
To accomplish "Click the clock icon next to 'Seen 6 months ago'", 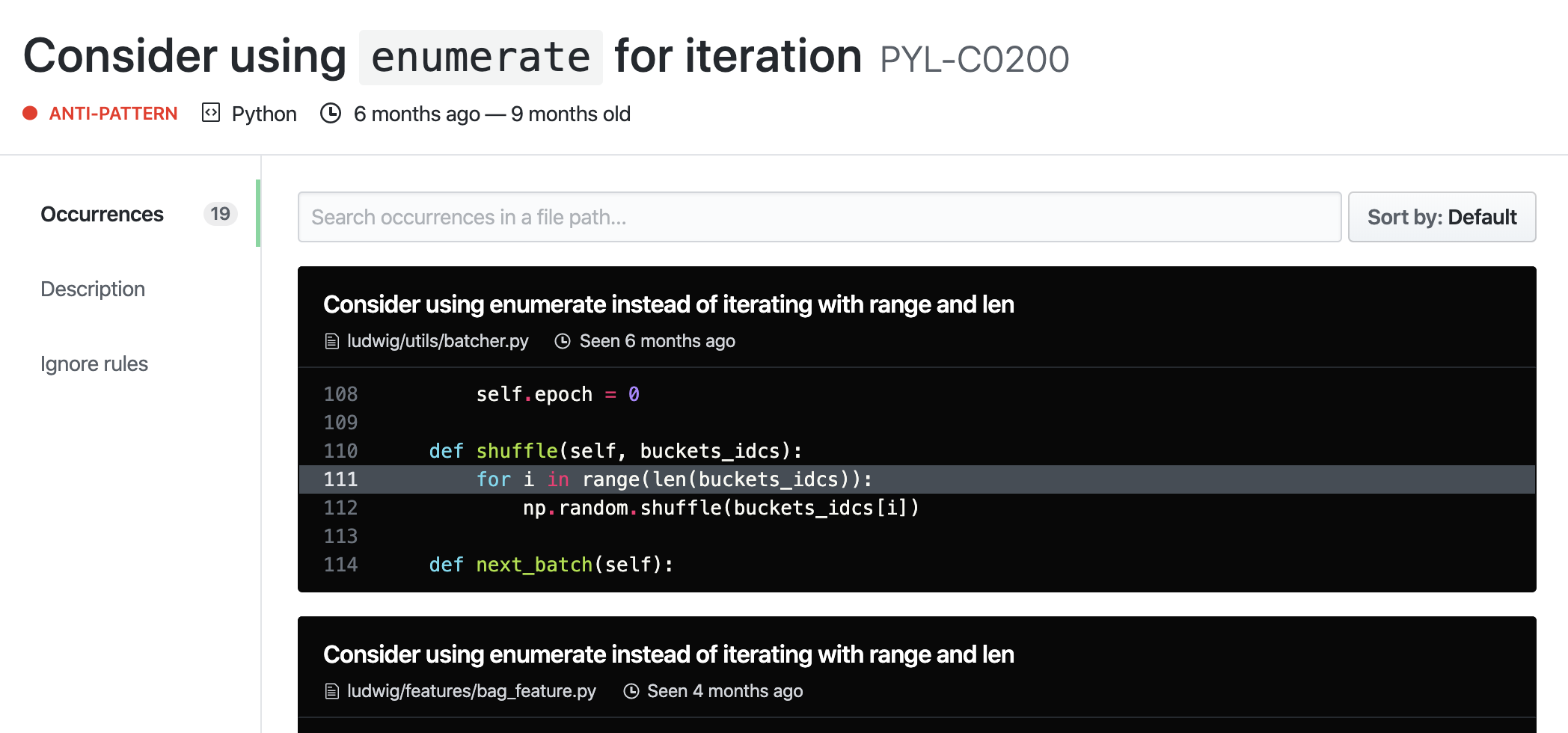I will click(x=563, y=342).
